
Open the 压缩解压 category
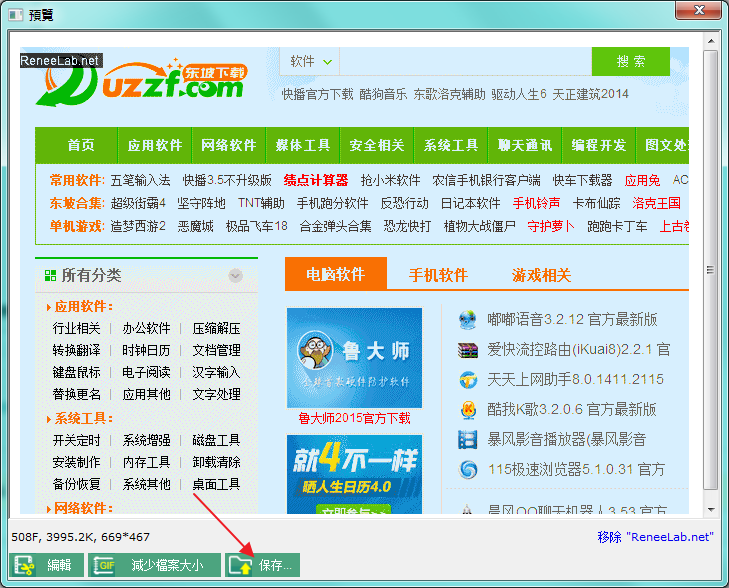tap(217, 329)
